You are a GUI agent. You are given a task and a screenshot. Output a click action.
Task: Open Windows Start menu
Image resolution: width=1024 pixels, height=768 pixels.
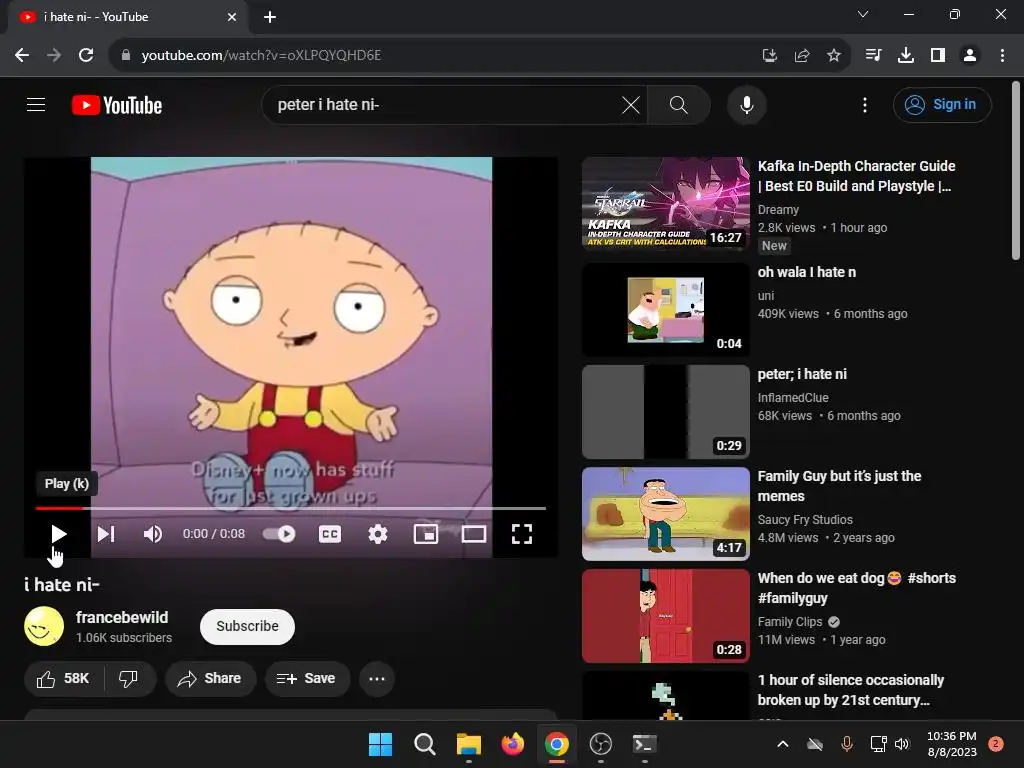[x=380, y=744]
